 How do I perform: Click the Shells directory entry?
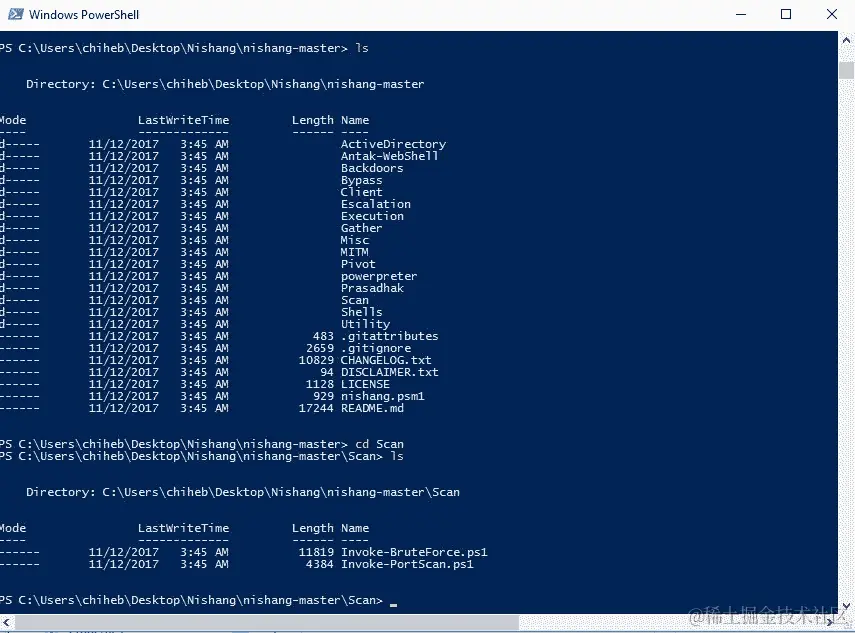[362, 312]
